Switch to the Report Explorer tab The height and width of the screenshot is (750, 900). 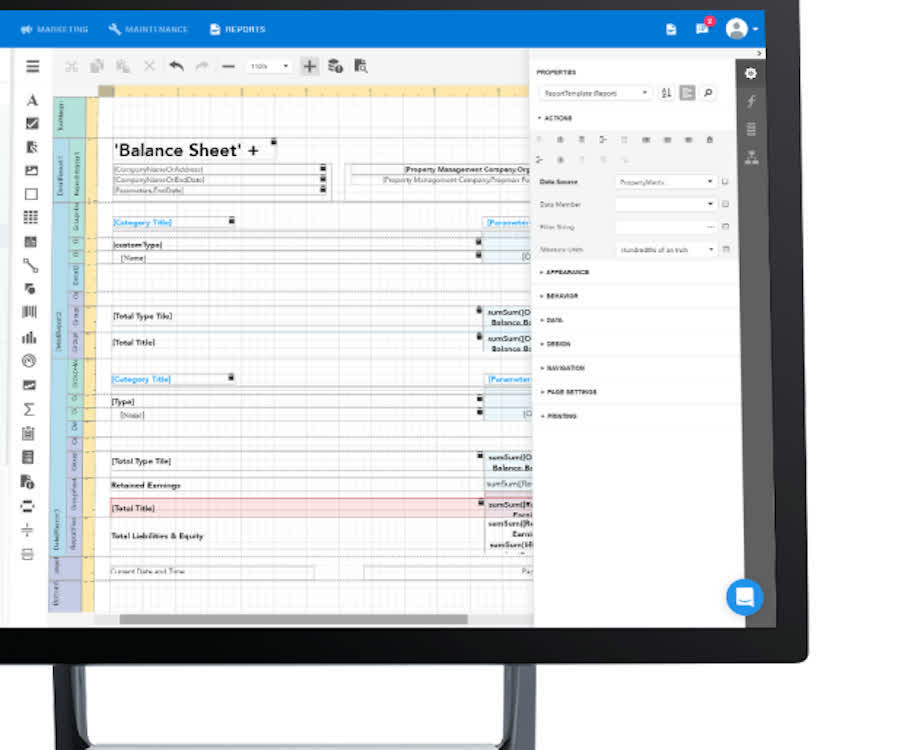click(x=751, y=157)
